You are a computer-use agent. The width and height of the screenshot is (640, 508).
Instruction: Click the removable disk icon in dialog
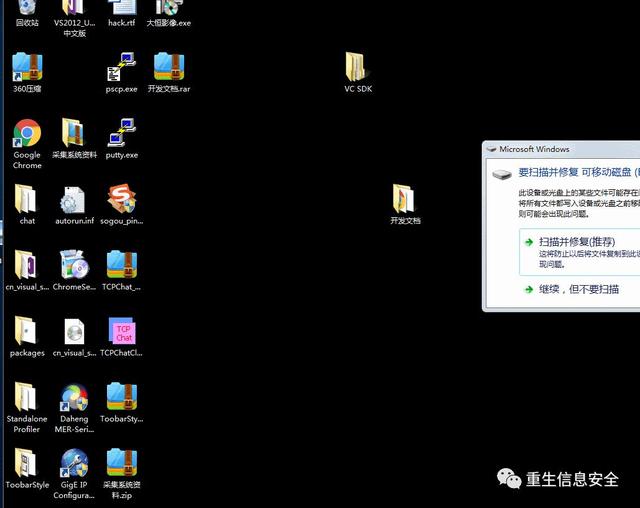(x=502, y=175)
